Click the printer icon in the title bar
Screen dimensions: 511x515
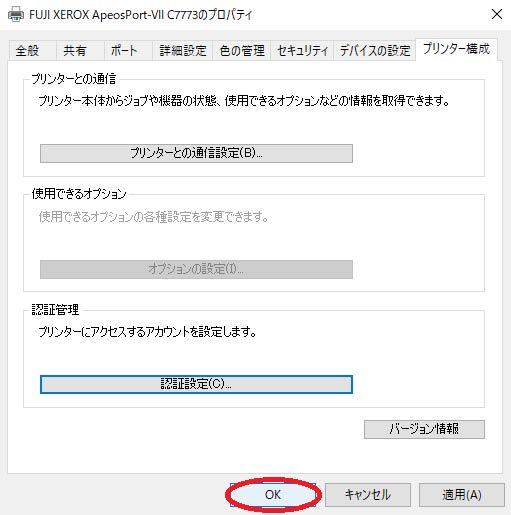16,14
